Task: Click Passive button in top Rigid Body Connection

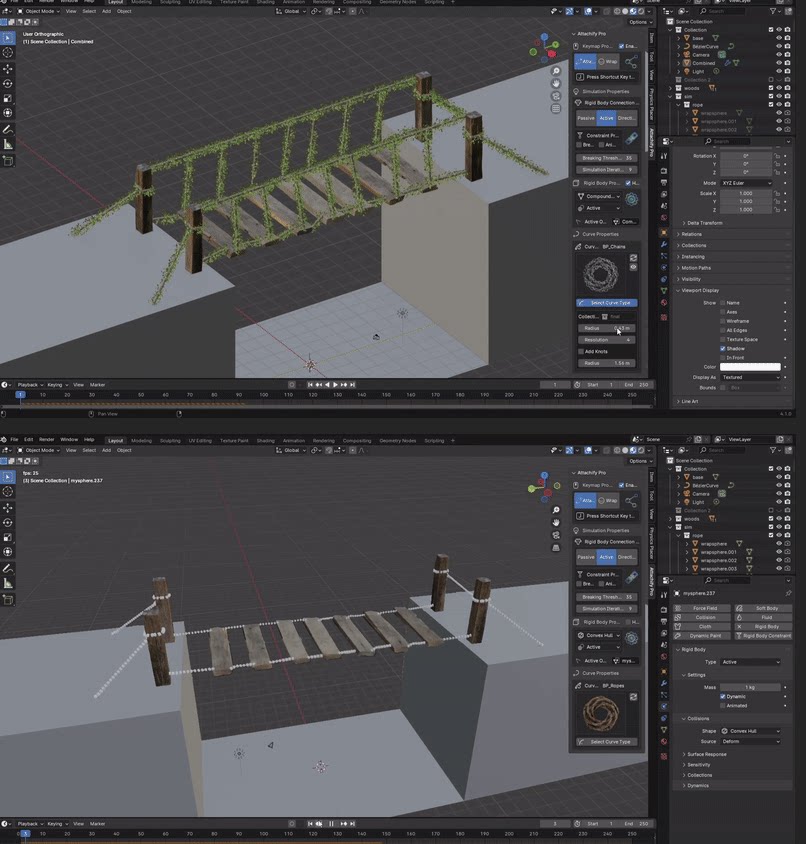Action: pos(586,118)
